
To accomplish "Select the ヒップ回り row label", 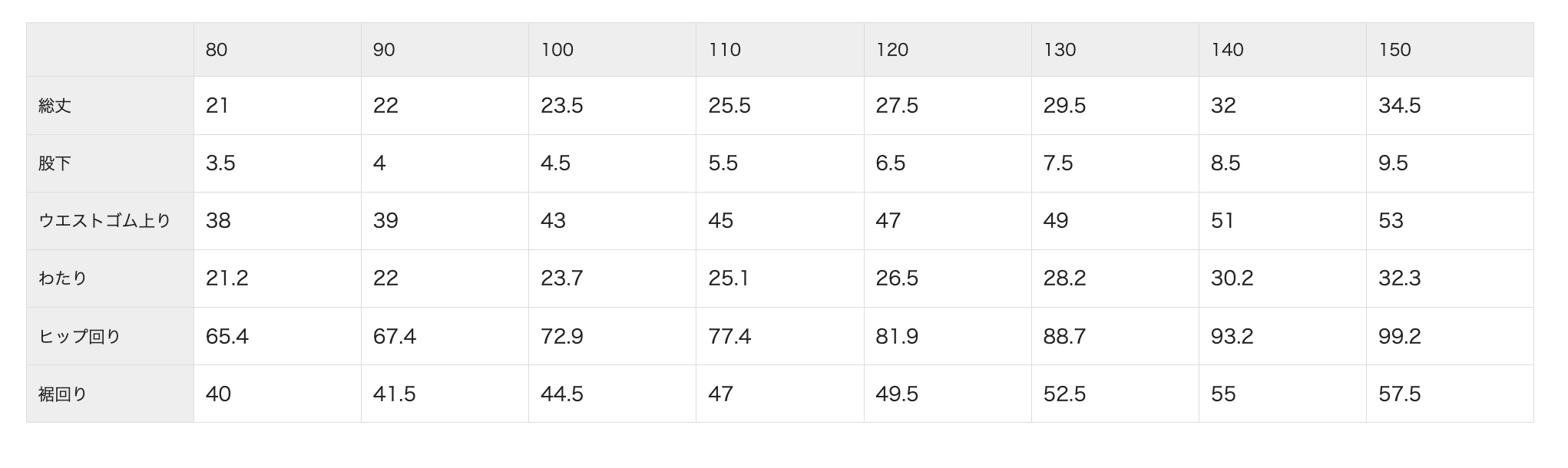I will click(x=80, y=336).
